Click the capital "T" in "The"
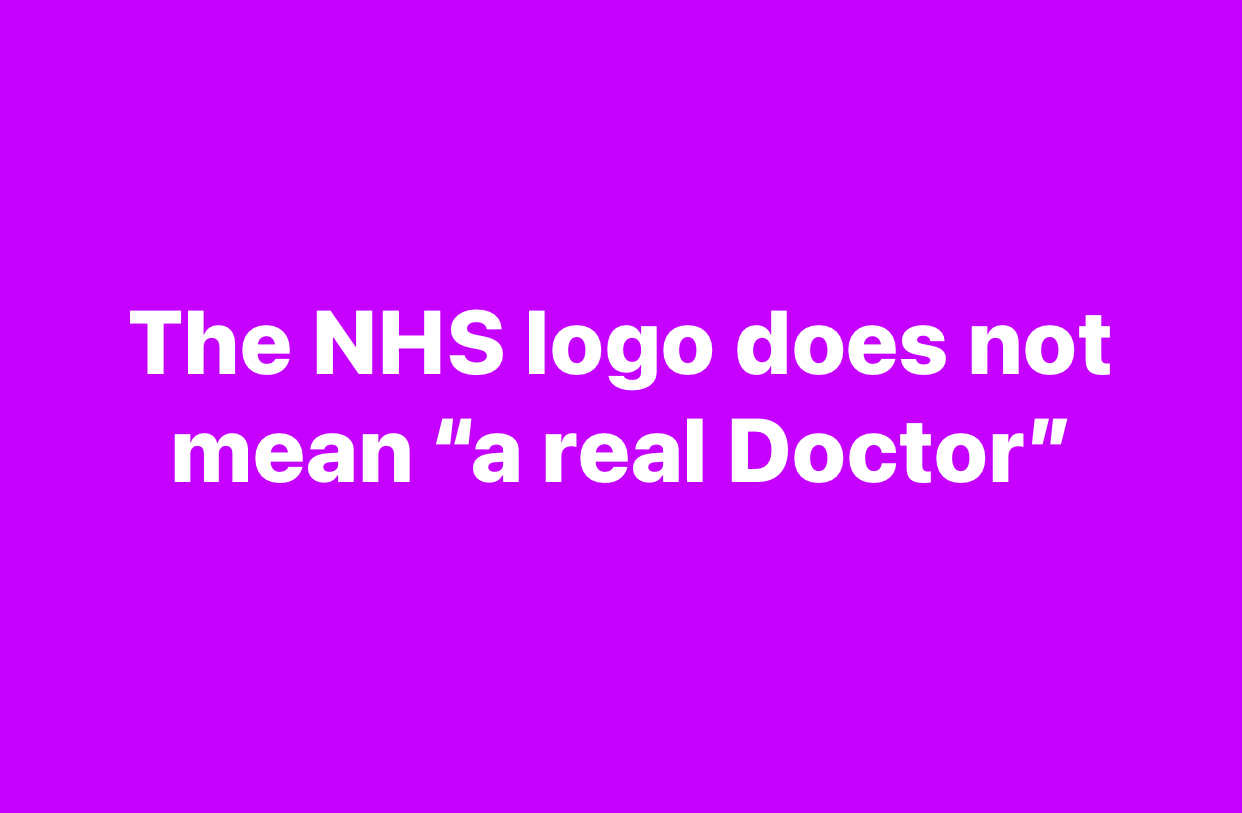This screenshot has height=813, width=1242. coord(158,343)
